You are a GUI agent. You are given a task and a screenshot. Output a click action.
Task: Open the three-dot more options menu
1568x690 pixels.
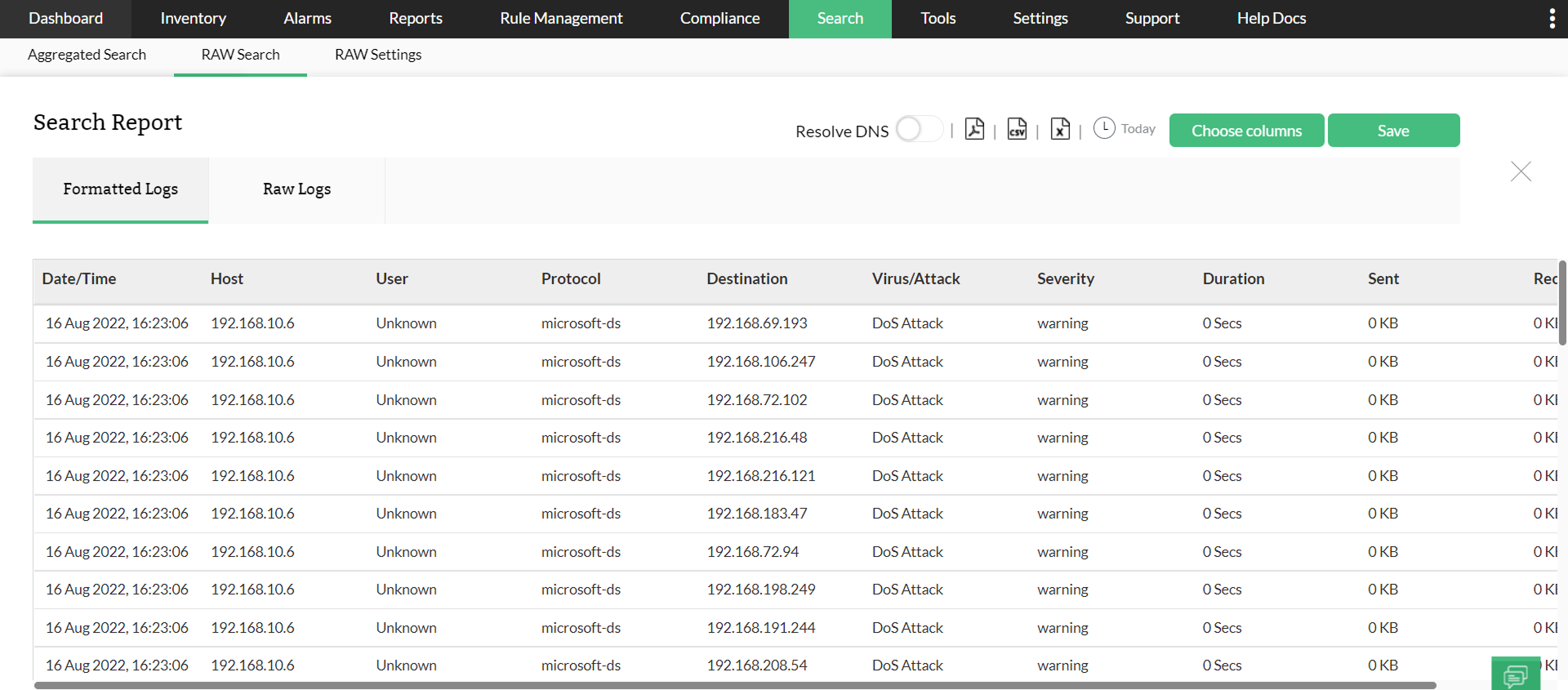click(x=1552, y=19)
